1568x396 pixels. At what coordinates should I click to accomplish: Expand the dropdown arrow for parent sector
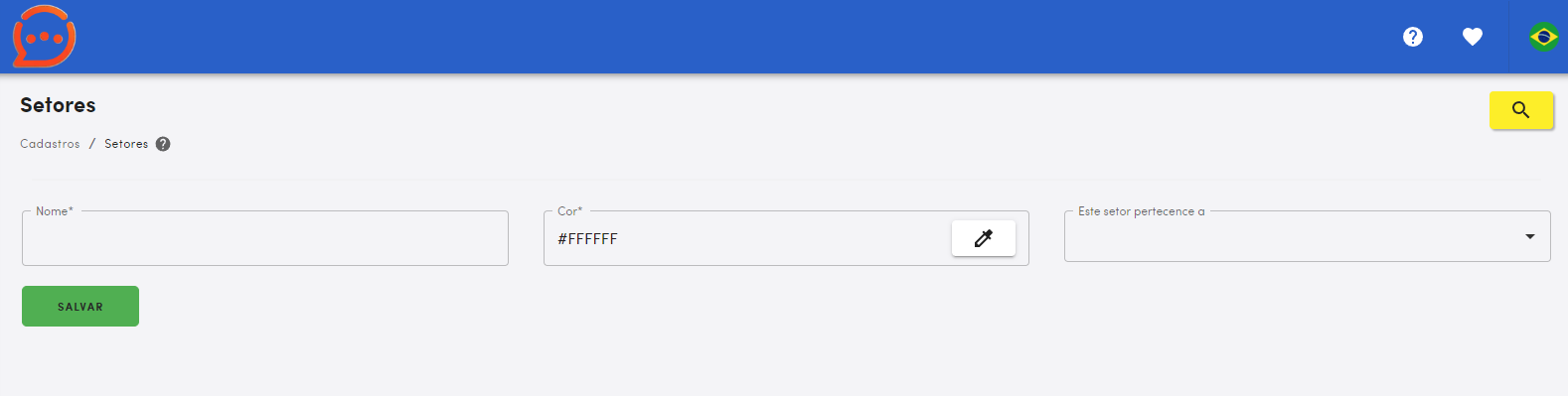1530,236
